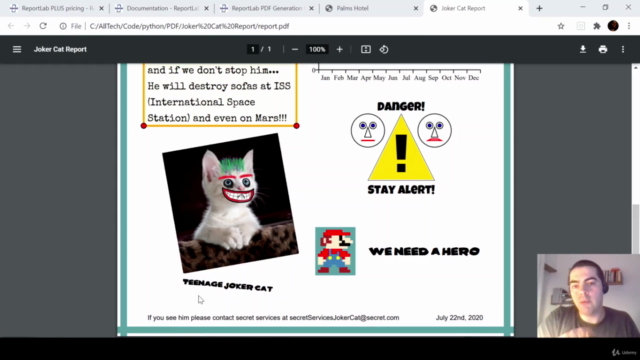Click the right face beside the triangle
Viewport: 640px width, 360px height.
tap(434, 131)
